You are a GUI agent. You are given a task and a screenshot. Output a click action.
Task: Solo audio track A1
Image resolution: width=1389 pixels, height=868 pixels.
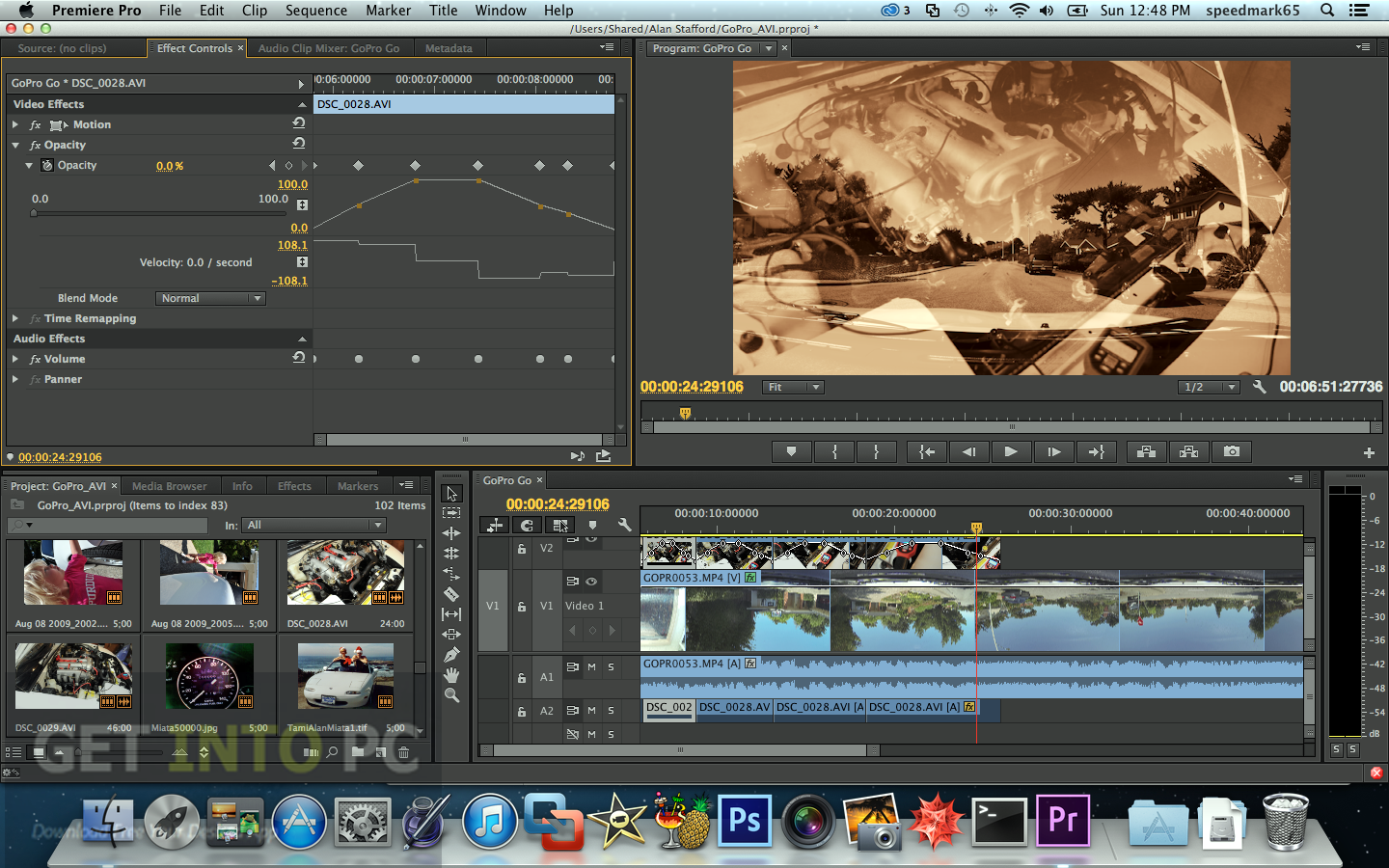[x=611, y=666]
